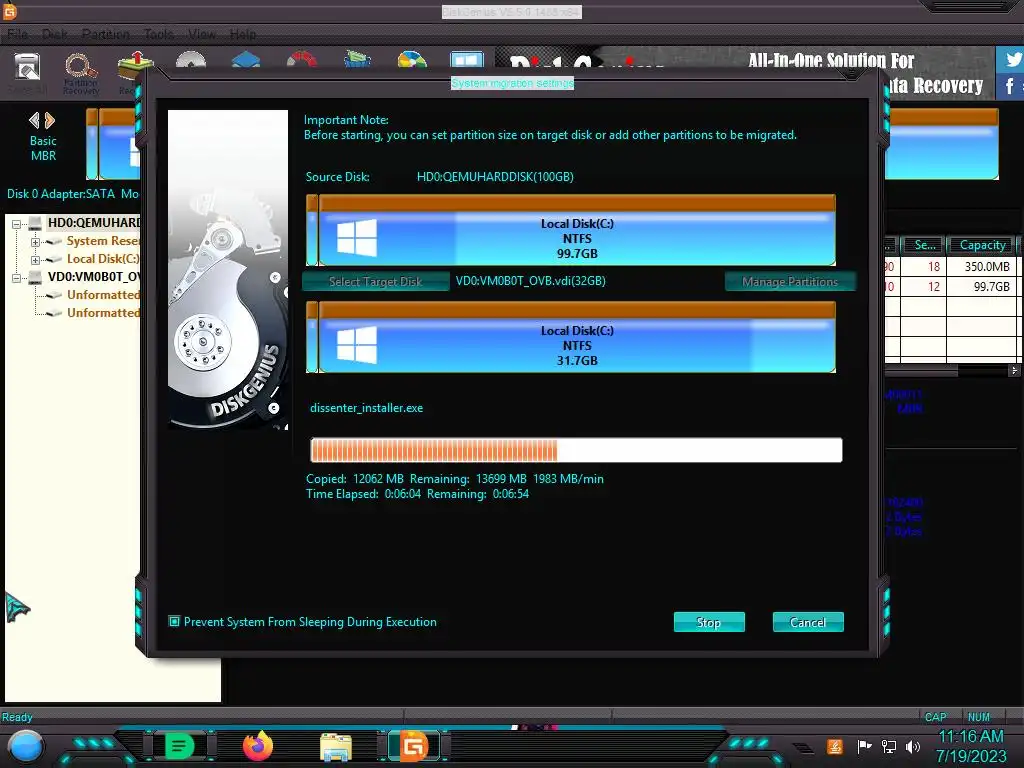1024x768 pixels.
Task: Open the green notes app on taskbar
Action: [x=180, y=745]
